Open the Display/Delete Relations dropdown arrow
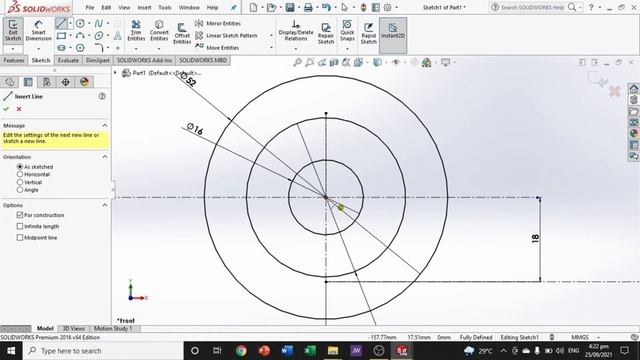Viewport: 640px width, 360px height. (296, 49)
